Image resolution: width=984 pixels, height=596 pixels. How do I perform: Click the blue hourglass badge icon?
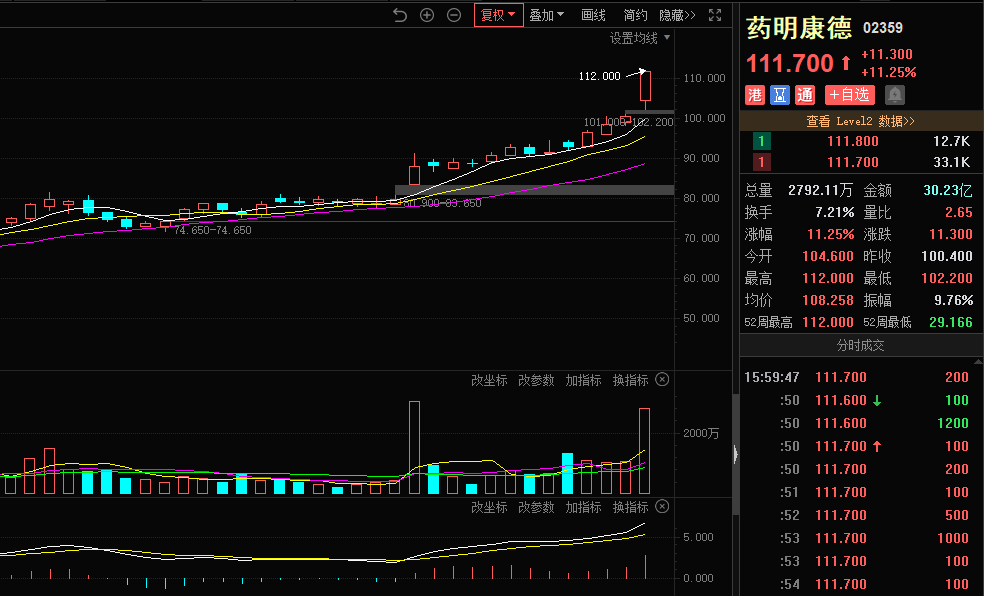pyautogui.click(x=780, y=95)
